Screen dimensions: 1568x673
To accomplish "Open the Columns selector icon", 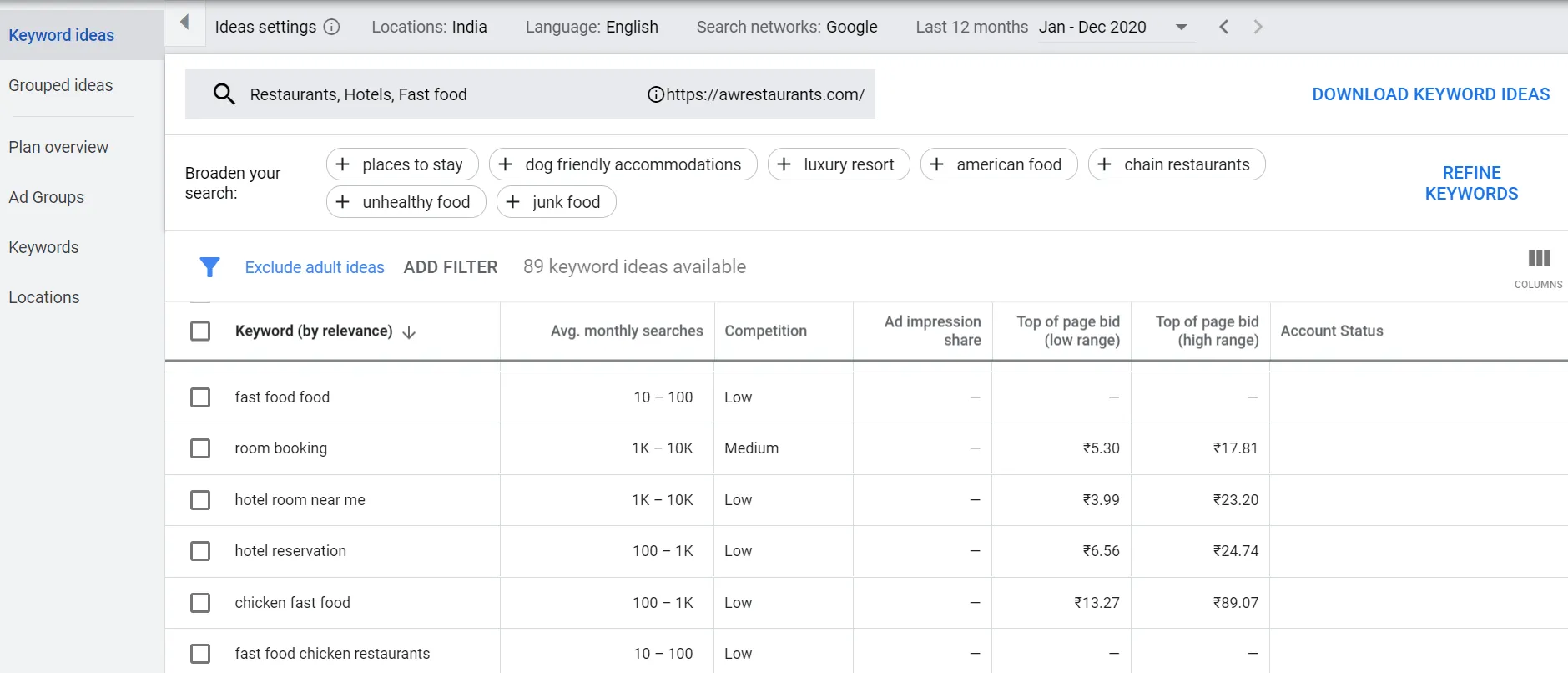I will click(x=1538, y=259).
